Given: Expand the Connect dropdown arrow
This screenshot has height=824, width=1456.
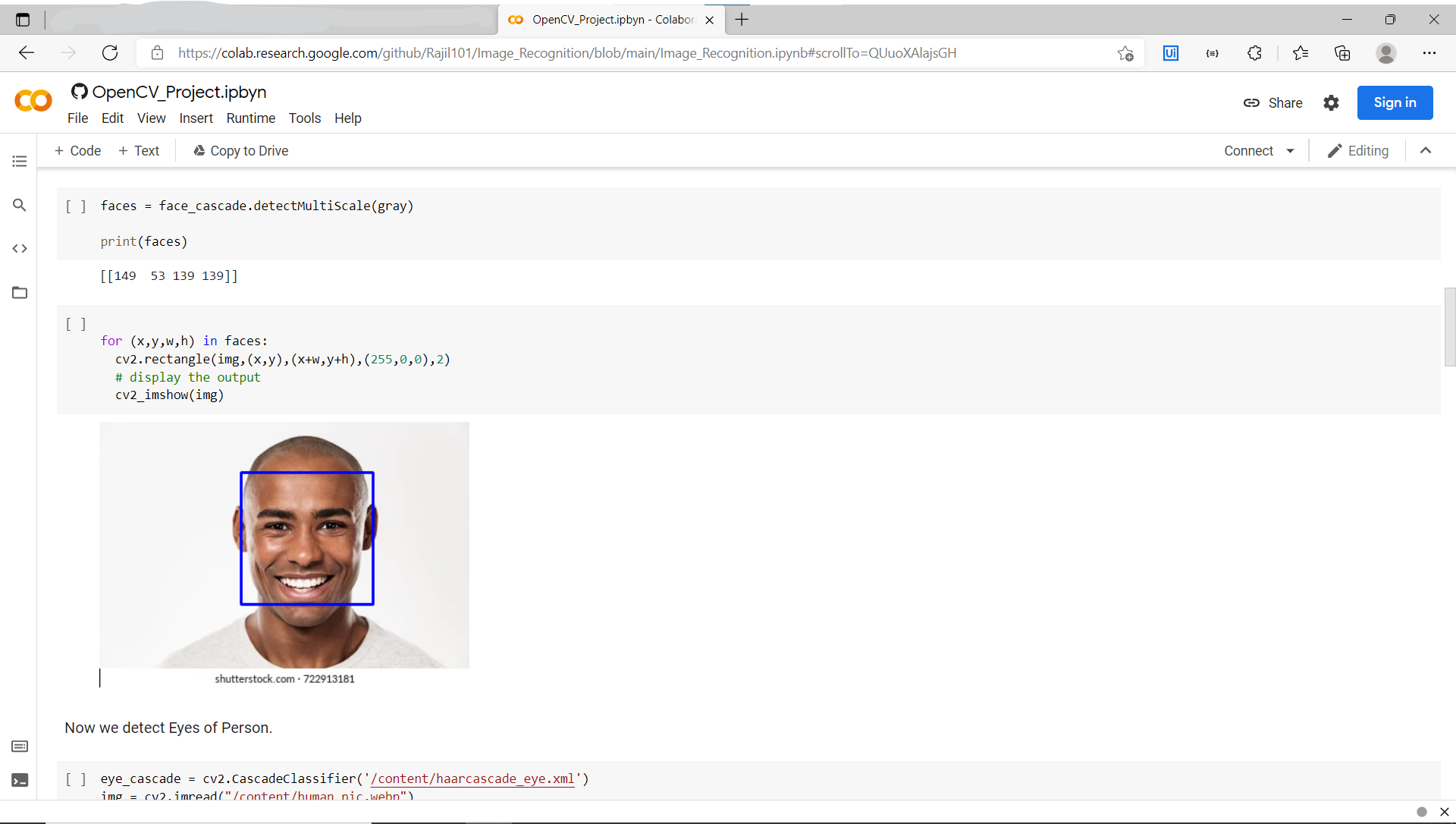Looking at the screenshot, I should [x=1290, y=151].
